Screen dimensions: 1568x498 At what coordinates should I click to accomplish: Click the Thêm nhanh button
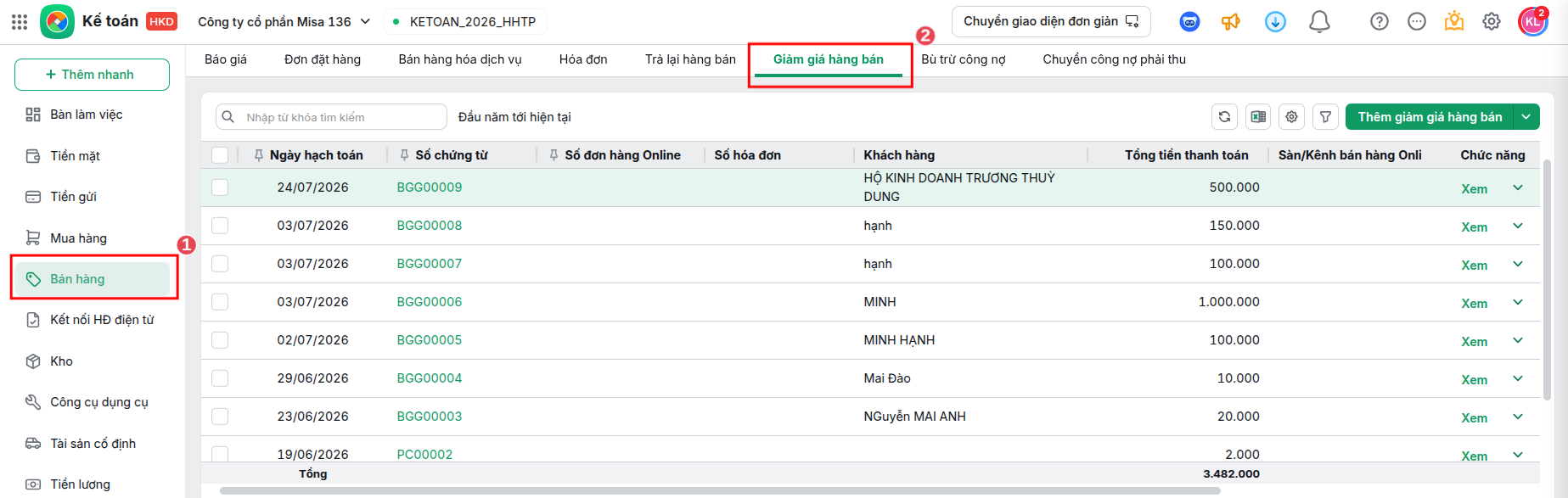pos(92,75)
